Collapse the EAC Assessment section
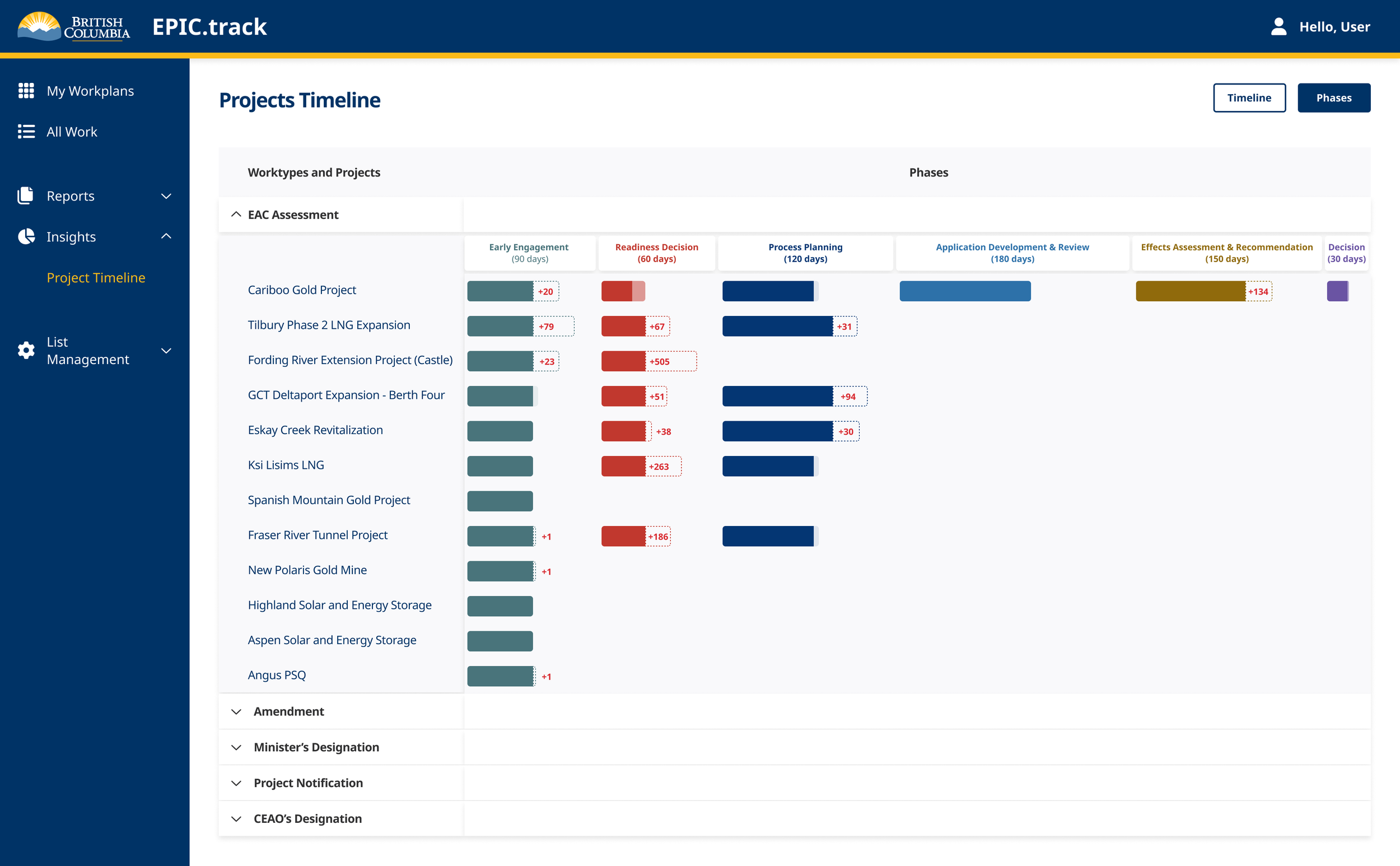The width and height of the screenshot is (1400, 866). point(236,214)
